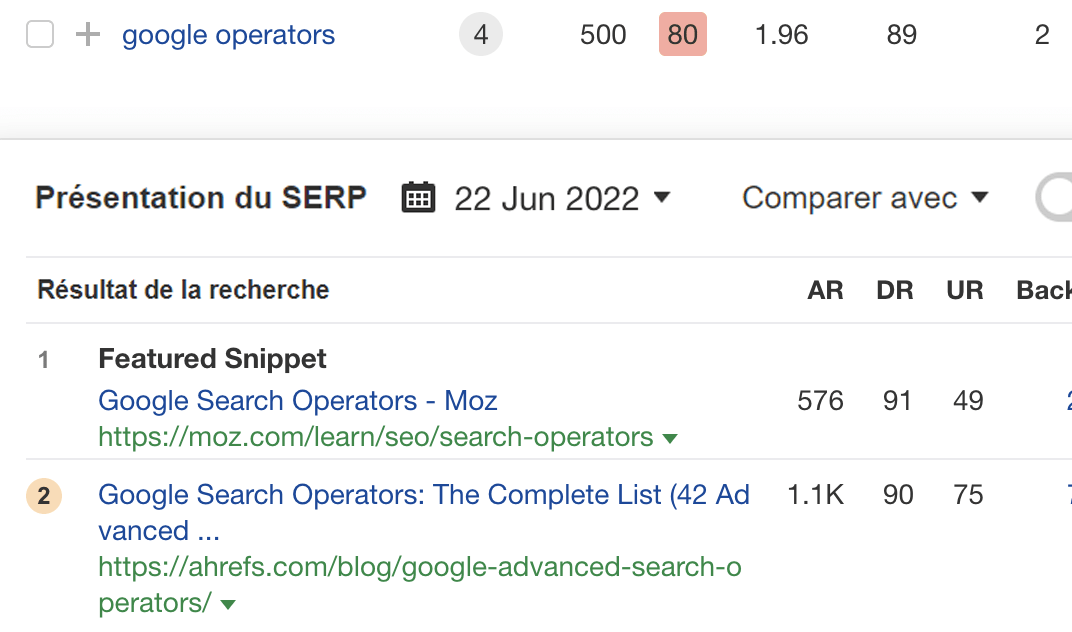The height and width of the screenshot is (632, 1072).
Task: Click the Résultat de la recherche column header
Action: (x=182, y=289)
